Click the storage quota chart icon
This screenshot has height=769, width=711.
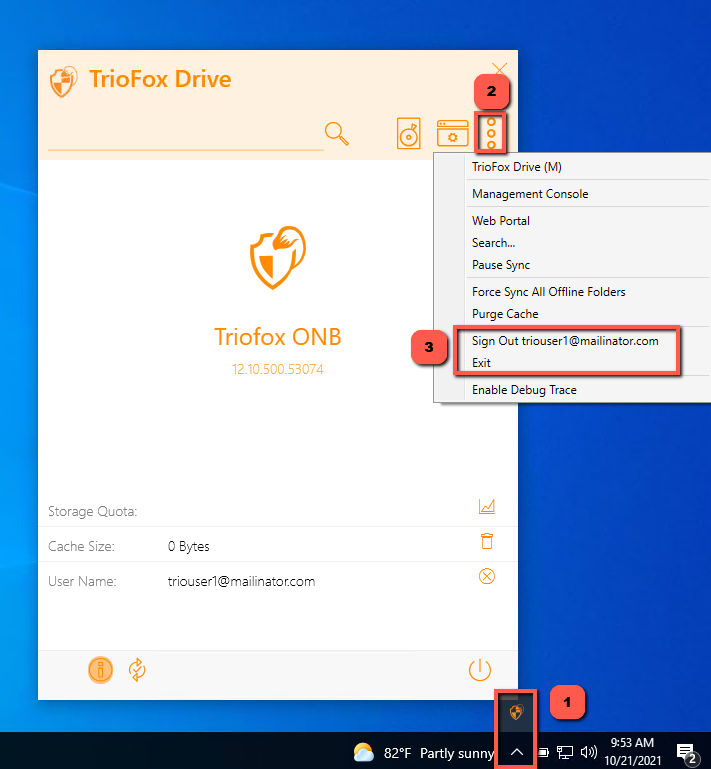pyautogui.click(x=486, y=507)
